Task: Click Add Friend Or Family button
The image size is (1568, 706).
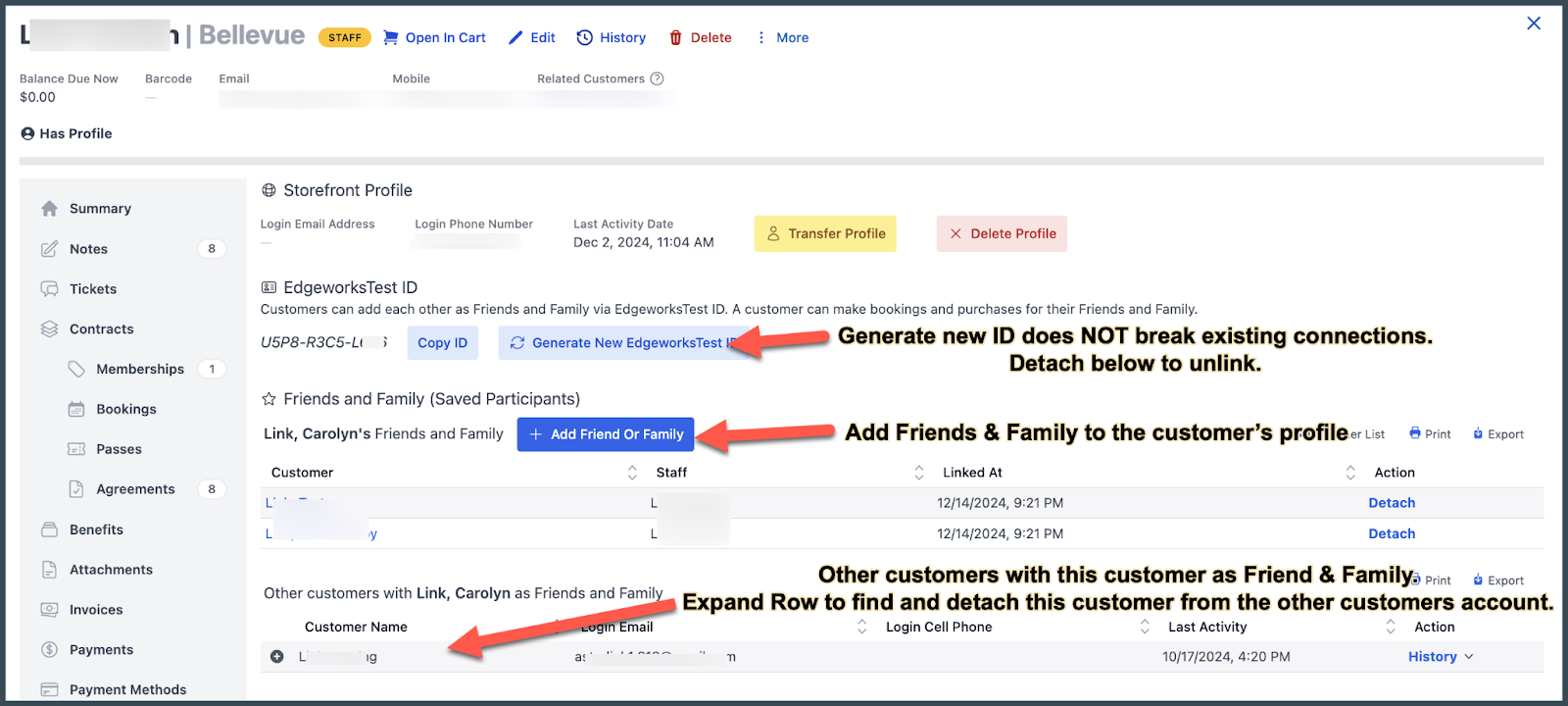Action: pos(606,434)
